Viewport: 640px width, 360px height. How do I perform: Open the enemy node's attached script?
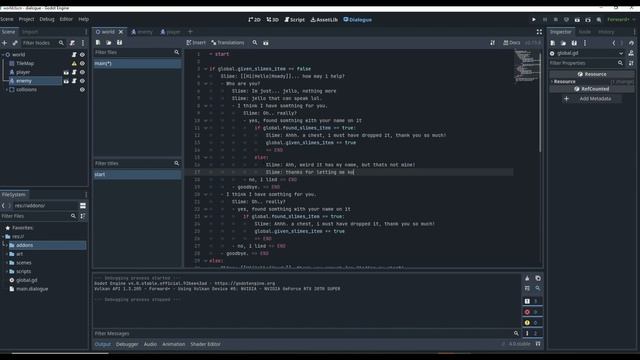pyautogui.click(x=74, y=81)
